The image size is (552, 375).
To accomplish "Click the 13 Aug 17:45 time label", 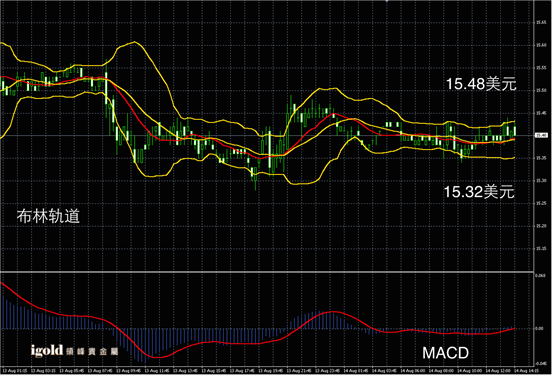I will click(x=242, y=371).
